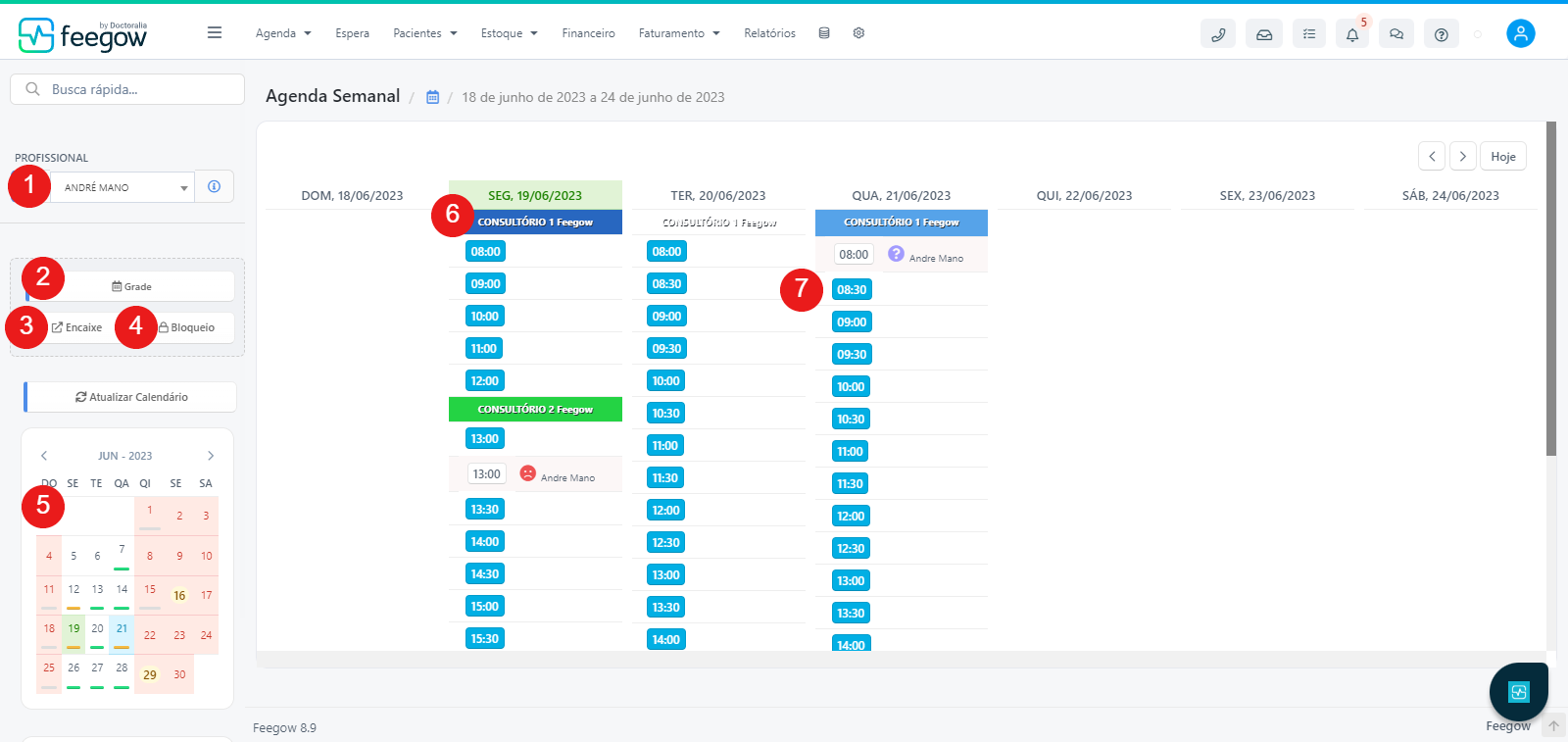Click the purple question status icon
1568x742 pixels.
pyautogui.click(x=896, y=254)
